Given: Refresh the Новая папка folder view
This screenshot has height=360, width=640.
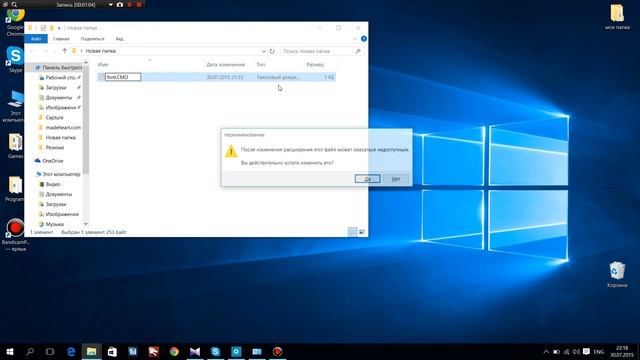Looking at the screenshot, I should [x=272, y=51].
